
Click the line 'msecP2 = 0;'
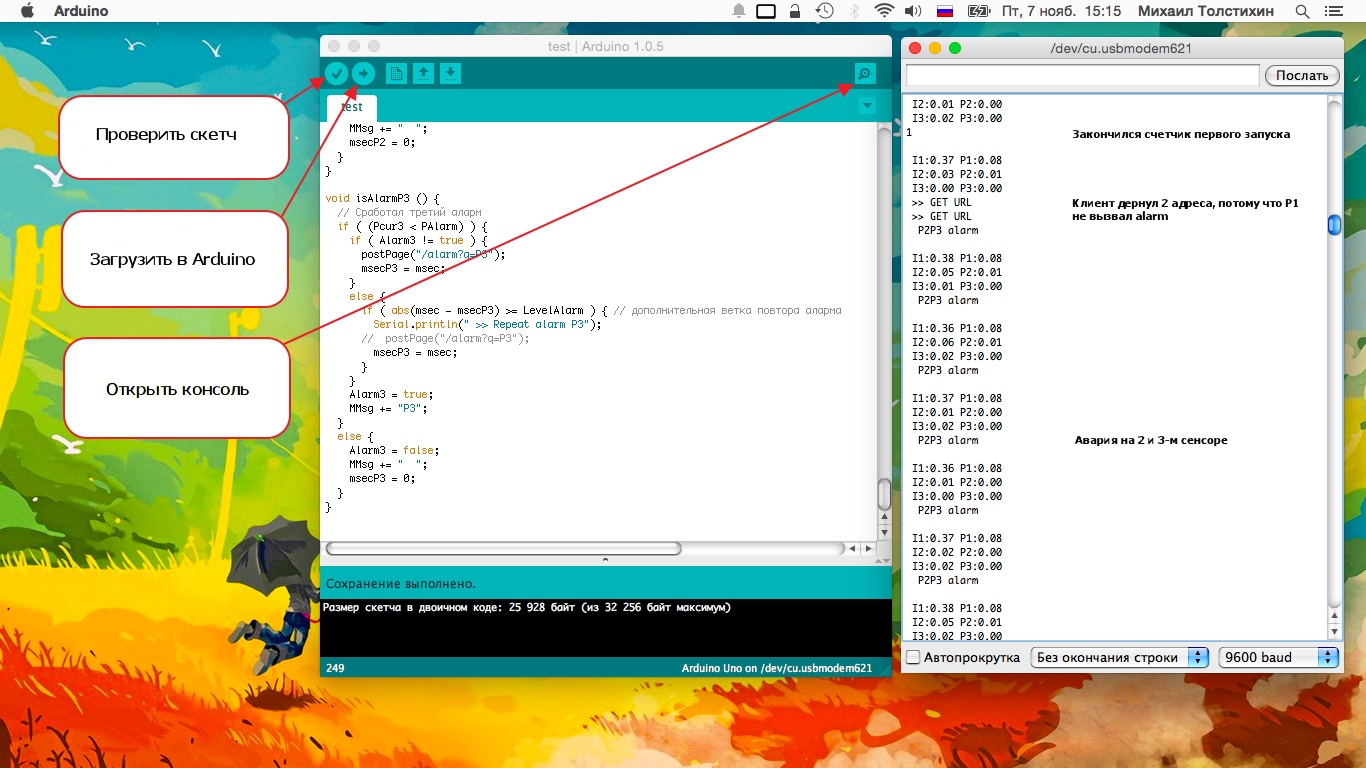[x=381, y=142]
